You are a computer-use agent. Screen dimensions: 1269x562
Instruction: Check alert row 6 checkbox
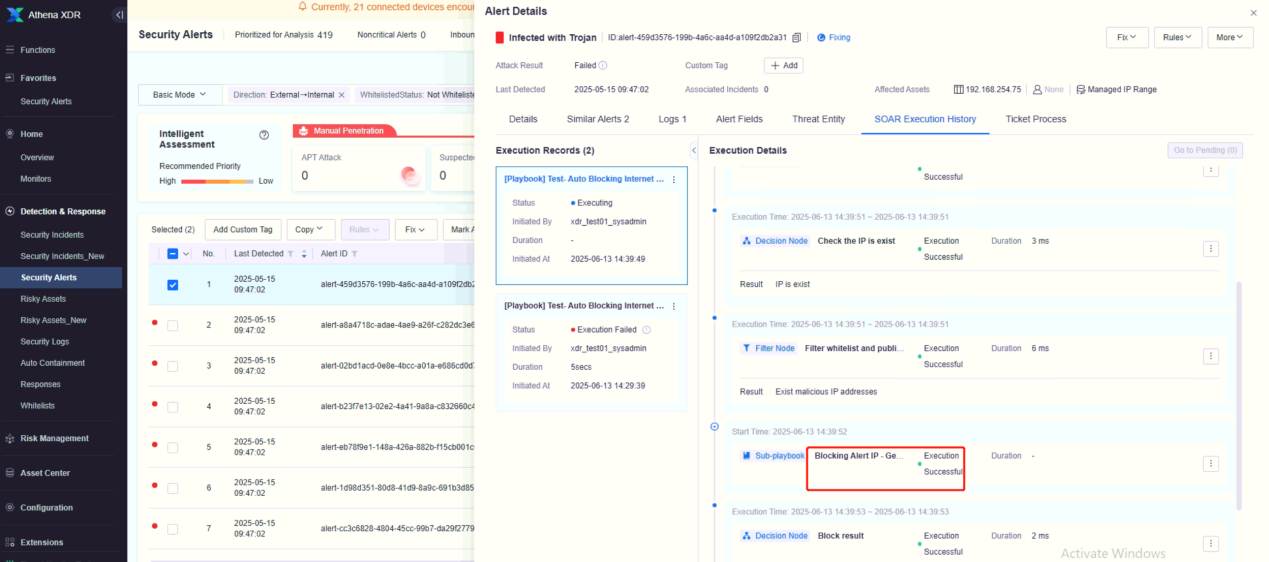[x=172, y=489]
